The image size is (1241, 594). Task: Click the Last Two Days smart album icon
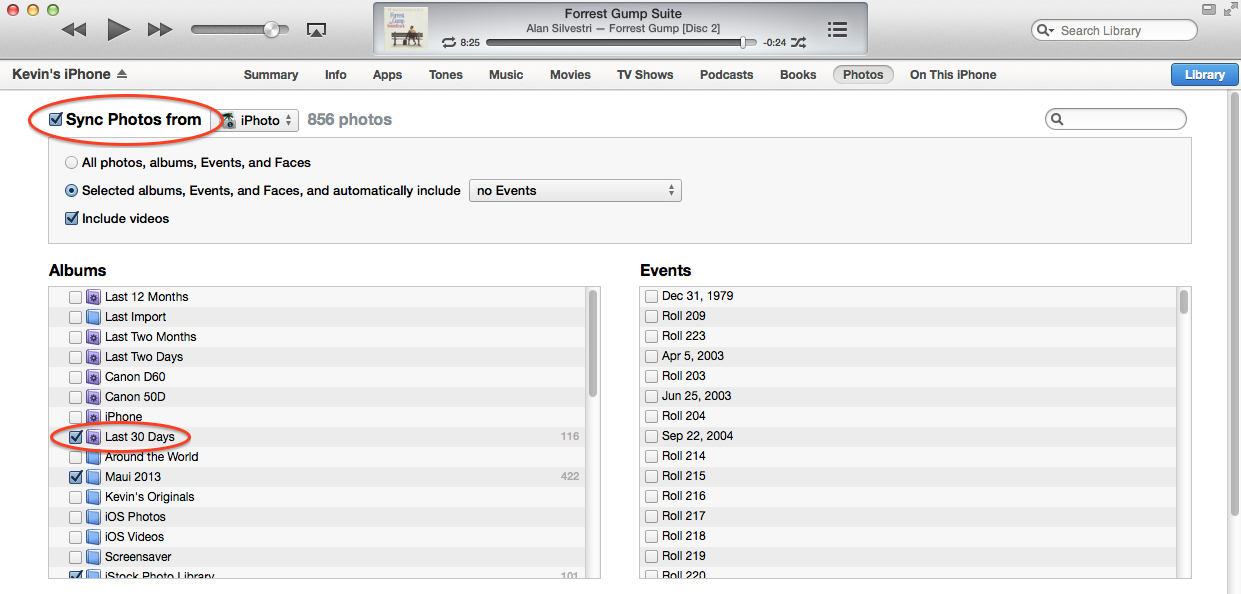pos(93,357)
